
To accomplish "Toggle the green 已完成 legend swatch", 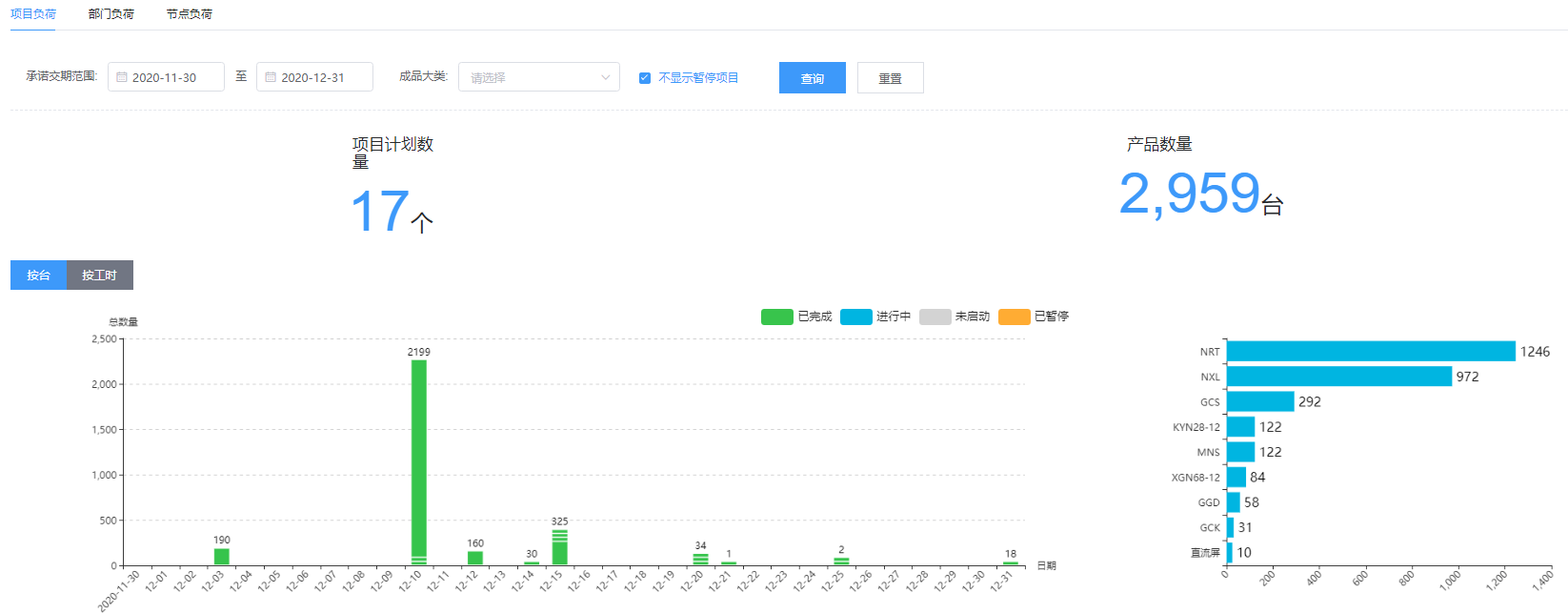I will point(776,317).
